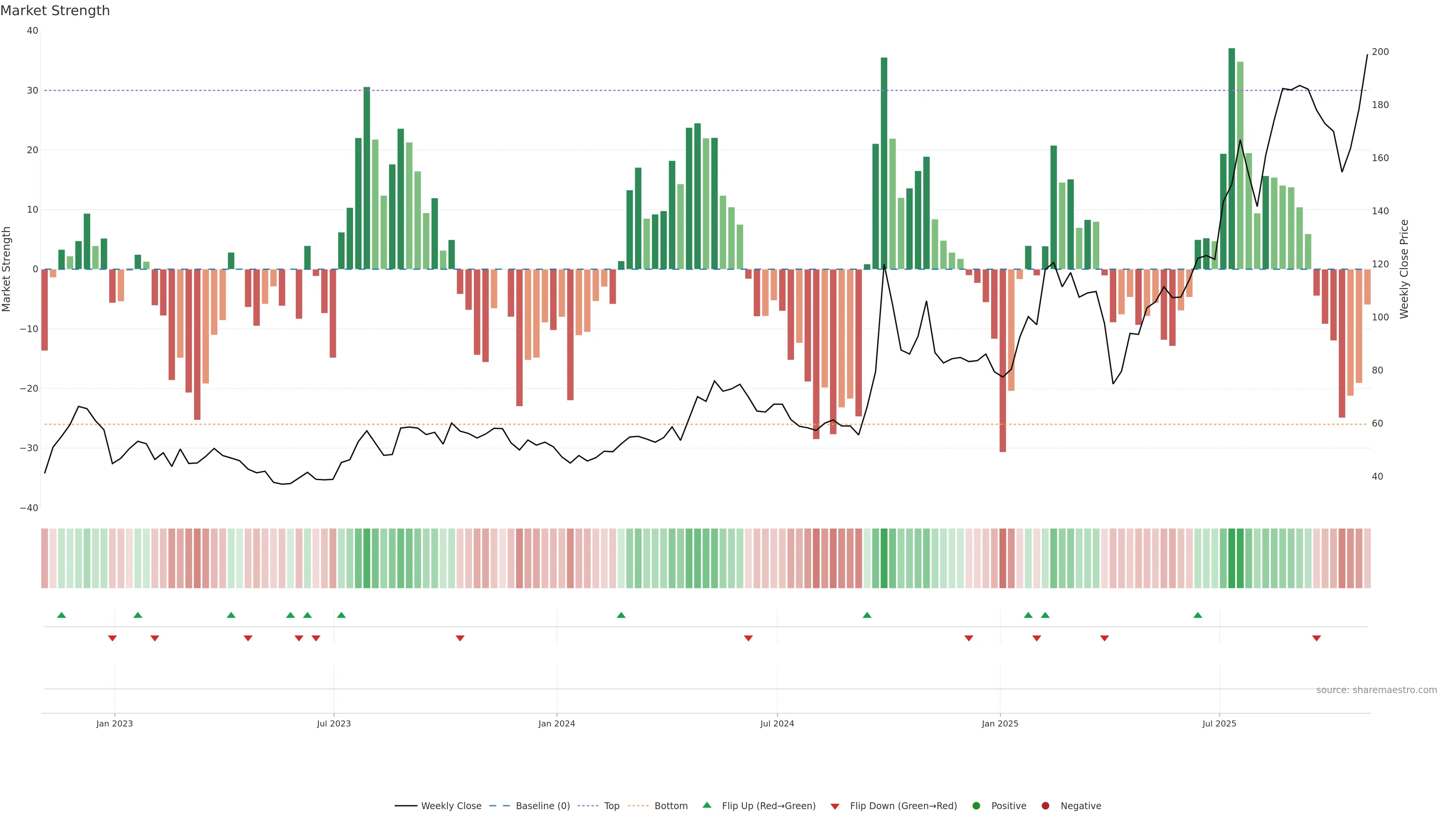Click flip-up triangle between Jan 2024 and Jul 2024

pos(621,615)
